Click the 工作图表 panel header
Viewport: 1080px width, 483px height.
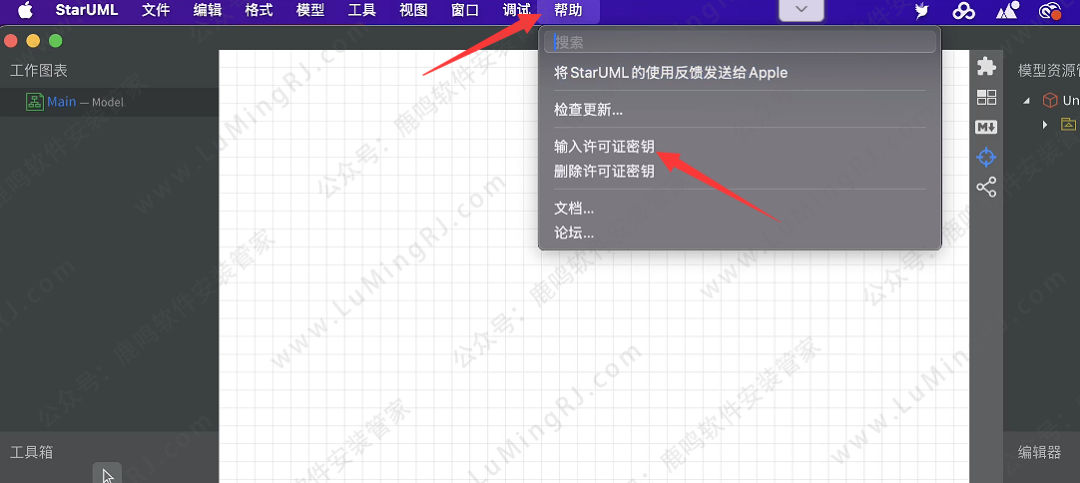(x=39, y=70)
